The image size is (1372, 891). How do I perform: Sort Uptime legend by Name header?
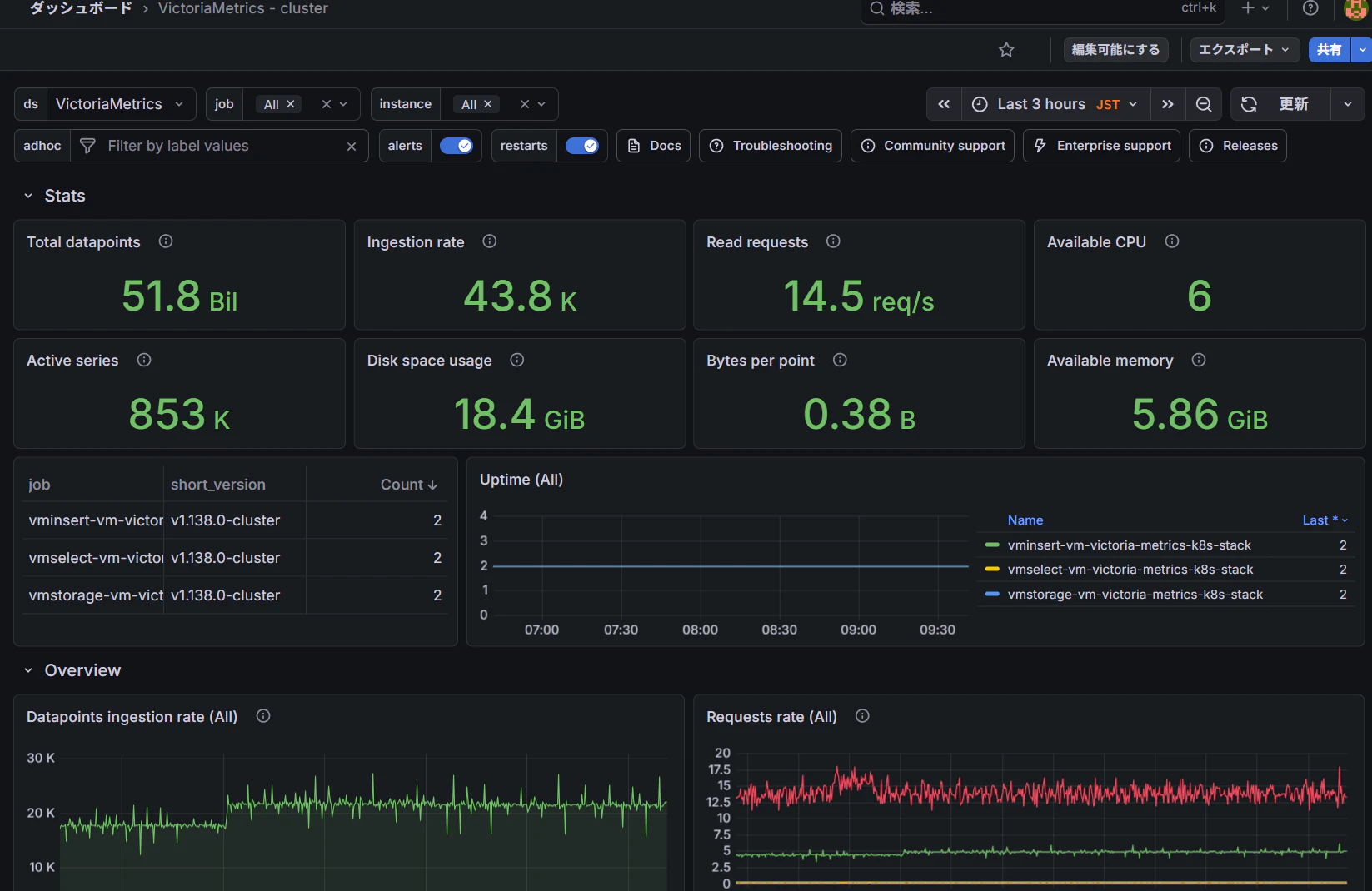click(x=1025, y=520)
